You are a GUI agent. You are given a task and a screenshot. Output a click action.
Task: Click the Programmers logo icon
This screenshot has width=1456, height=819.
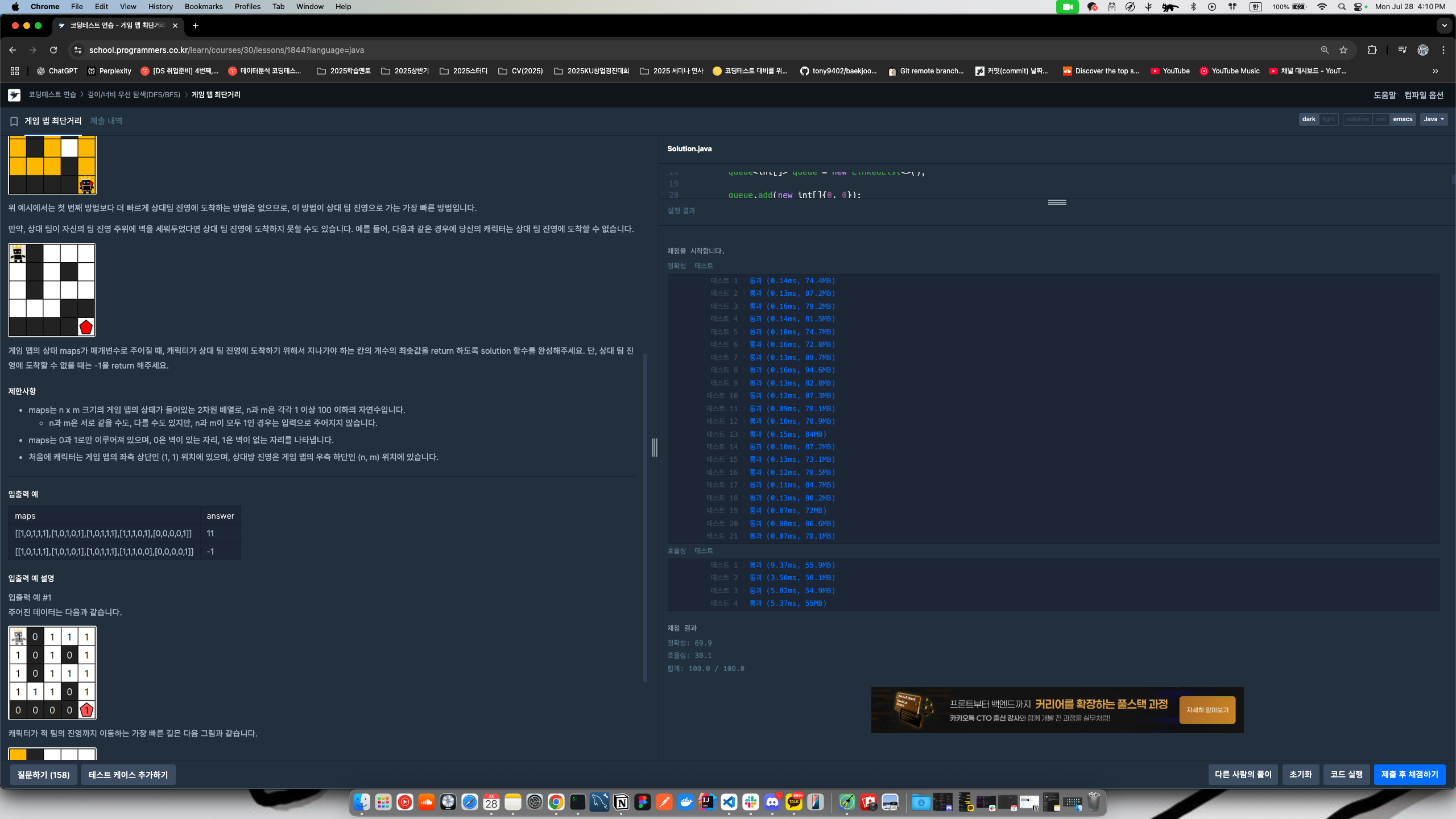pos(14,95)
